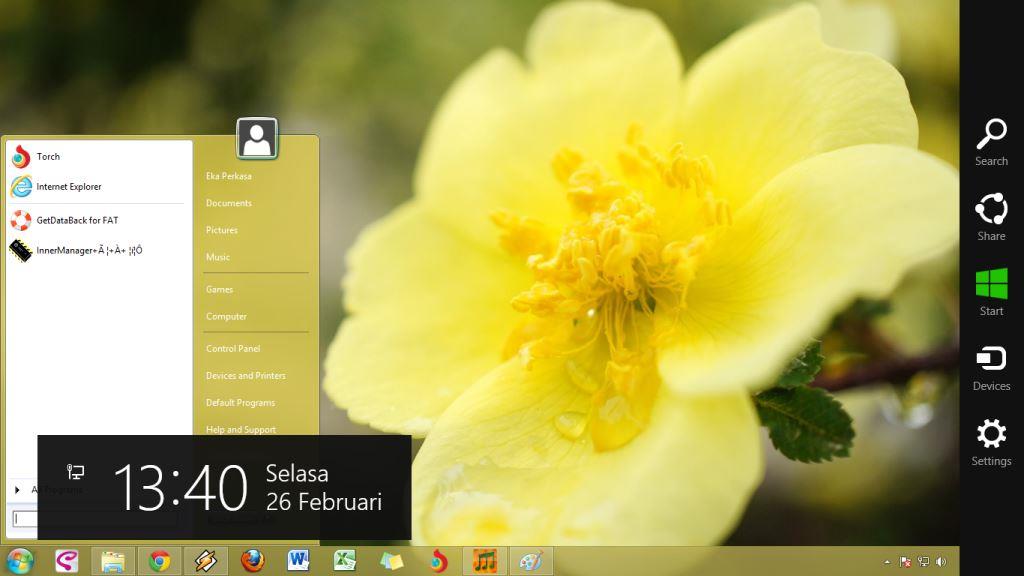Open GetDataBack for FAT
This screenshot has width=1024, height=576.
(98, 221)
